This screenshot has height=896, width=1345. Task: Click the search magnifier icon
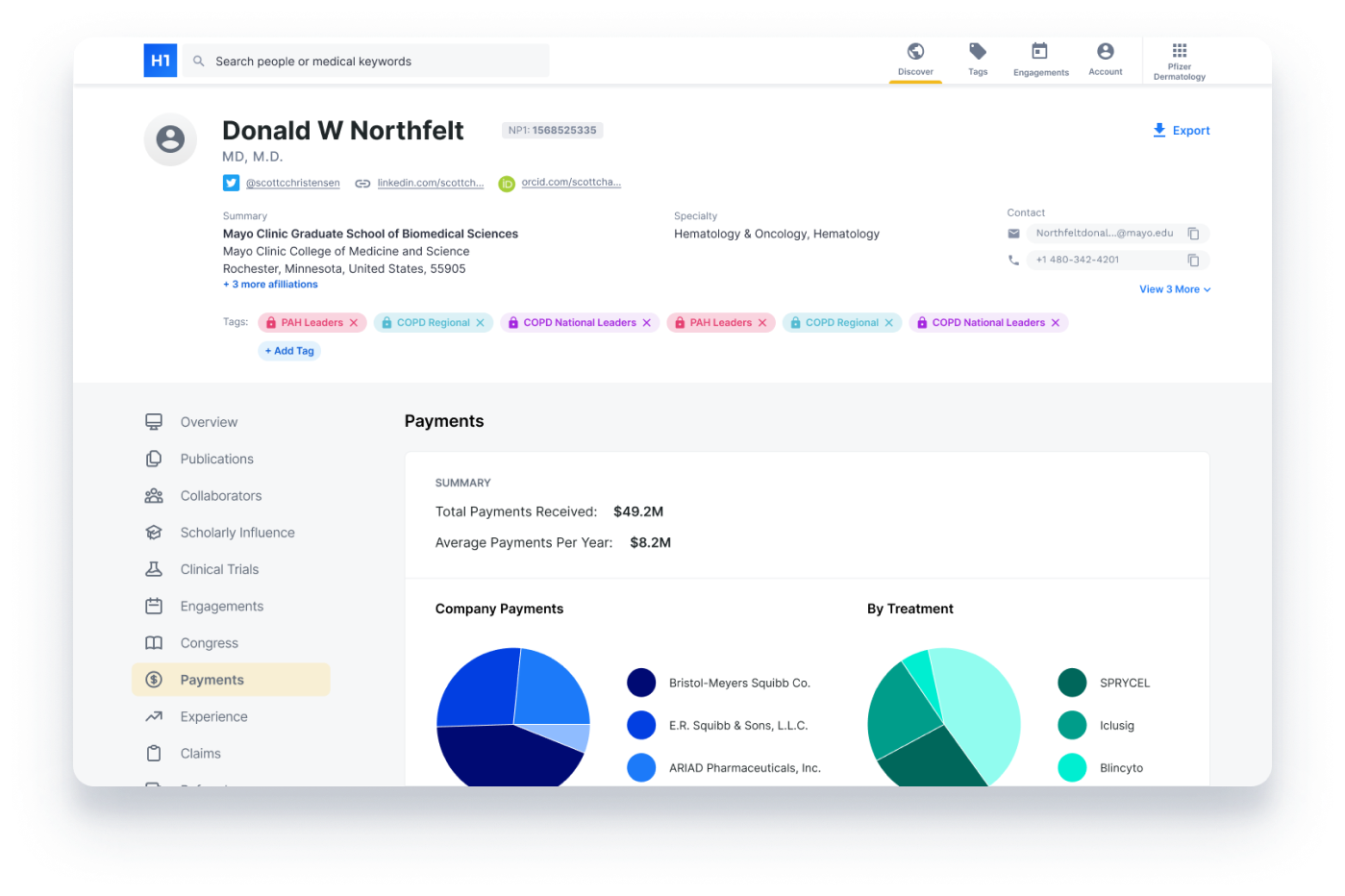198,62
